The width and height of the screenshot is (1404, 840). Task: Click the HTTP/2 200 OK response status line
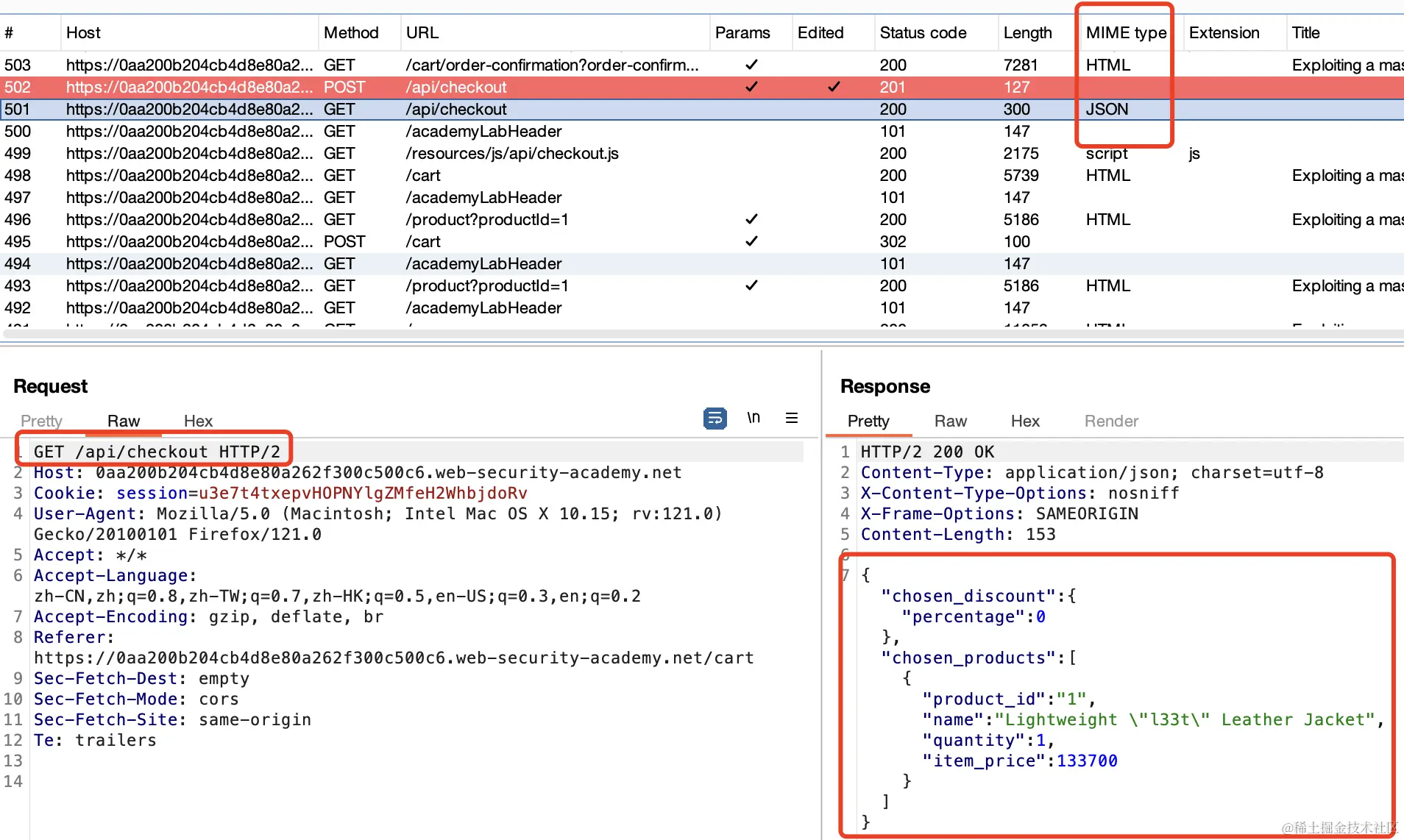pyautogui.click(x=927, y=452)
